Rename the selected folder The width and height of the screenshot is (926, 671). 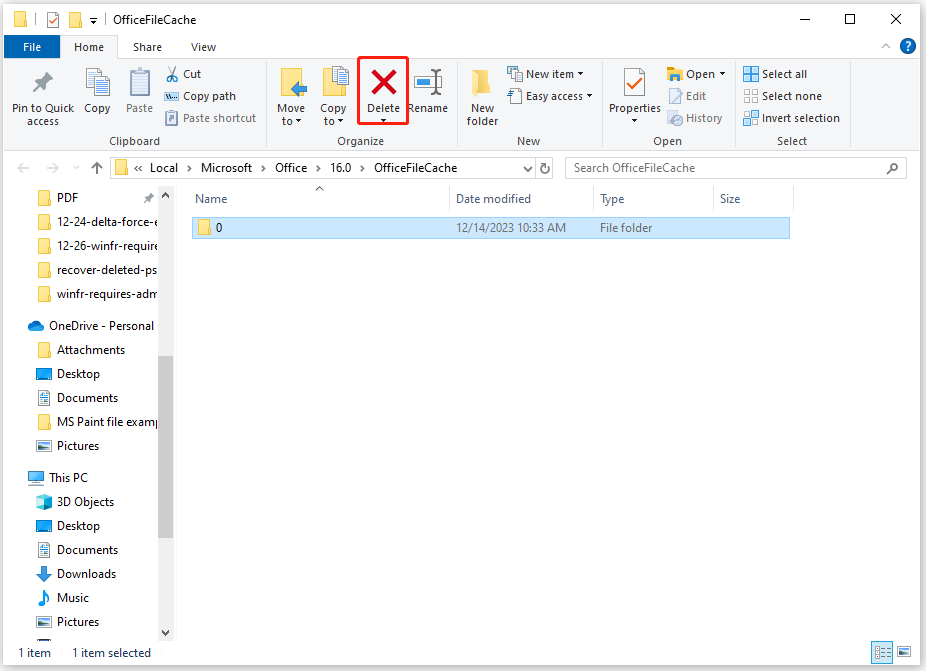pyautogui.click(x=428, y=92)
